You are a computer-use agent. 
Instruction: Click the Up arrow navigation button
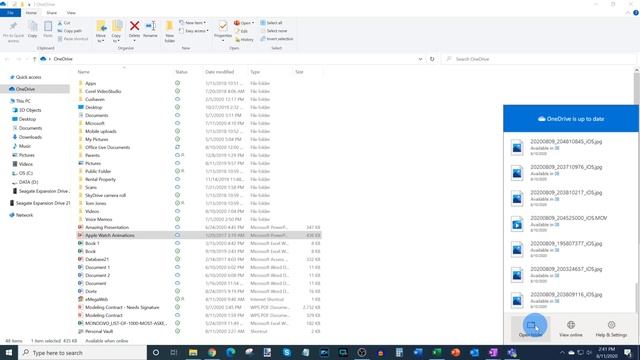(x=34, y=59)
